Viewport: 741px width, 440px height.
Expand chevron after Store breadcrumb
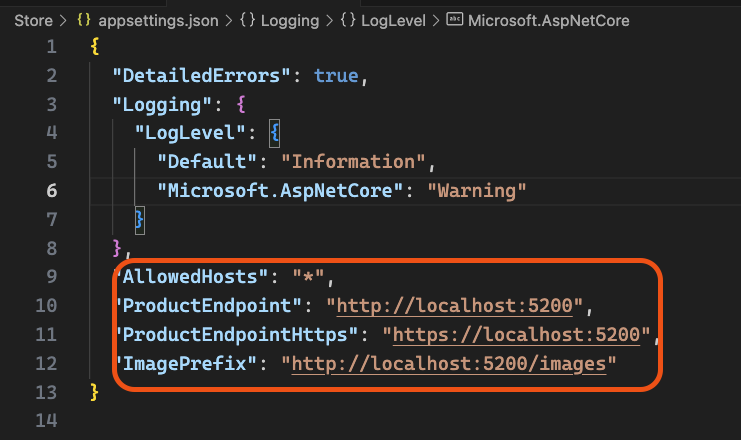click(x=63, y=21)
